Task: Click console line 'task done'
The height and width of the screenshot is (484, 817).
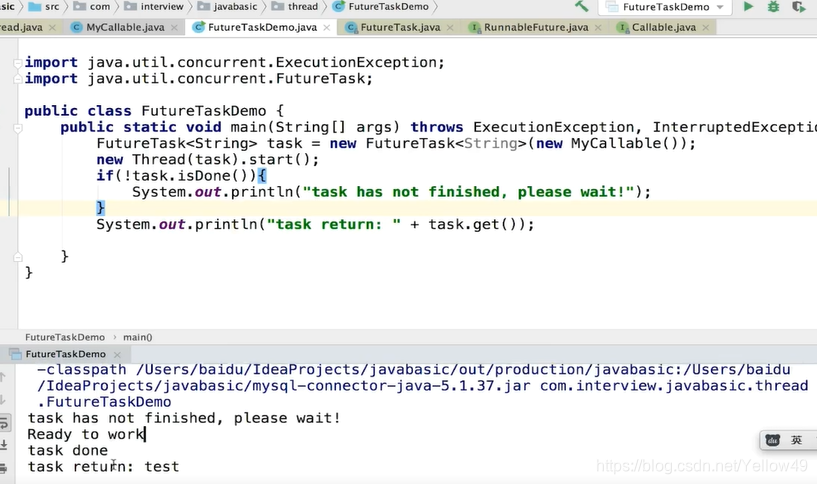Action: tap(68, 450)
